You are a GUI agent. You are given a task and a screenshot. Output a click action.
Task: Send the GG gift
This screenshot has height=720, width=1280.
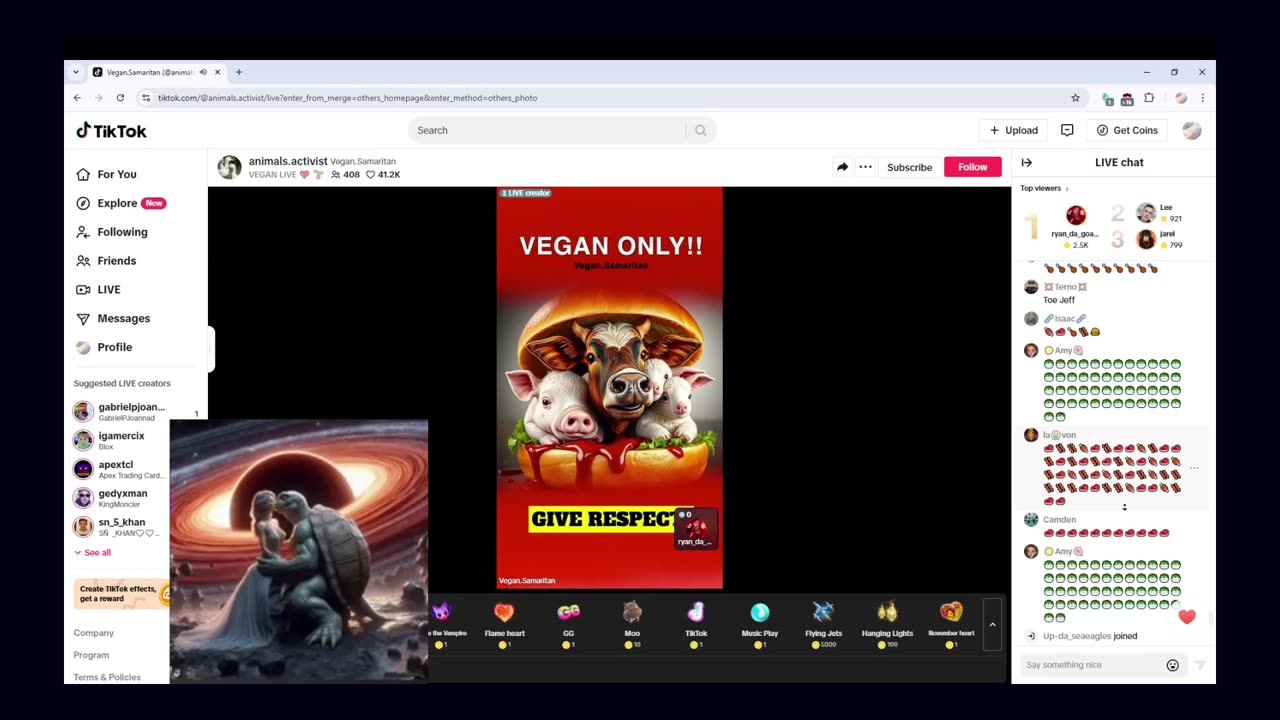pyautogui.click(x=568, y=624)
